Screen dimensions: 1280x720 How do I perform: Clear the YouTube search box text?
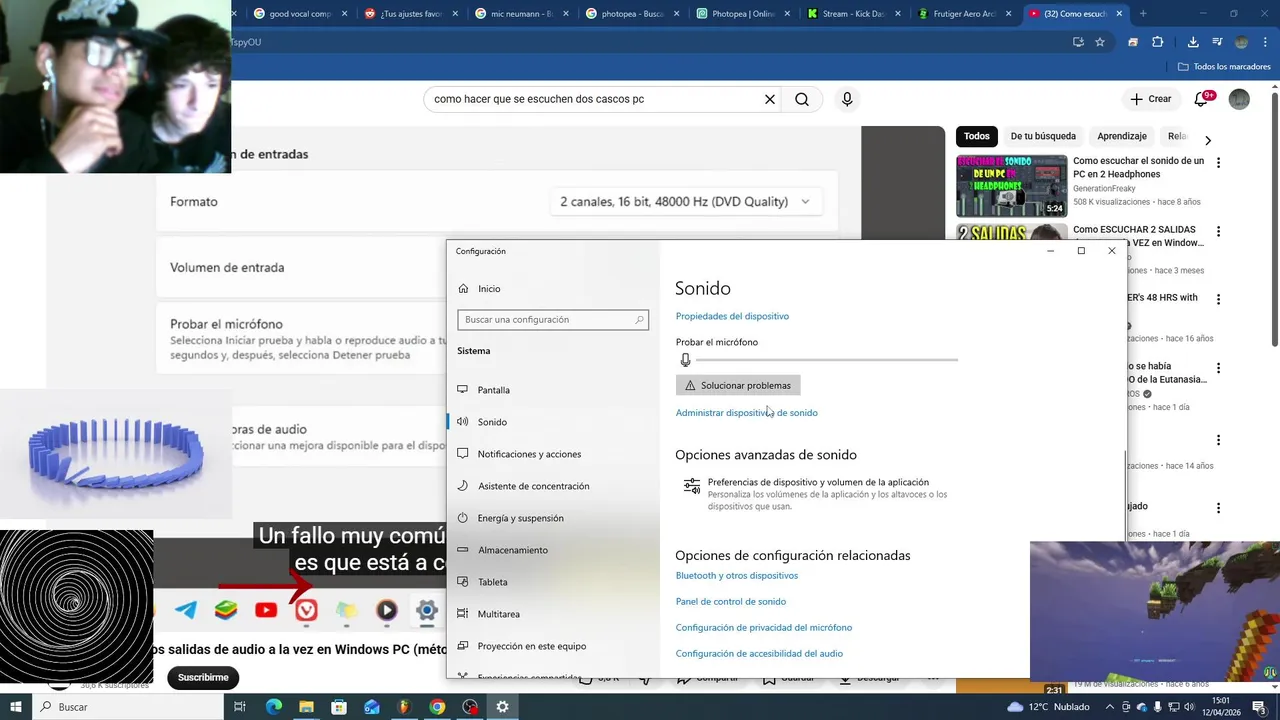[770, 99]
